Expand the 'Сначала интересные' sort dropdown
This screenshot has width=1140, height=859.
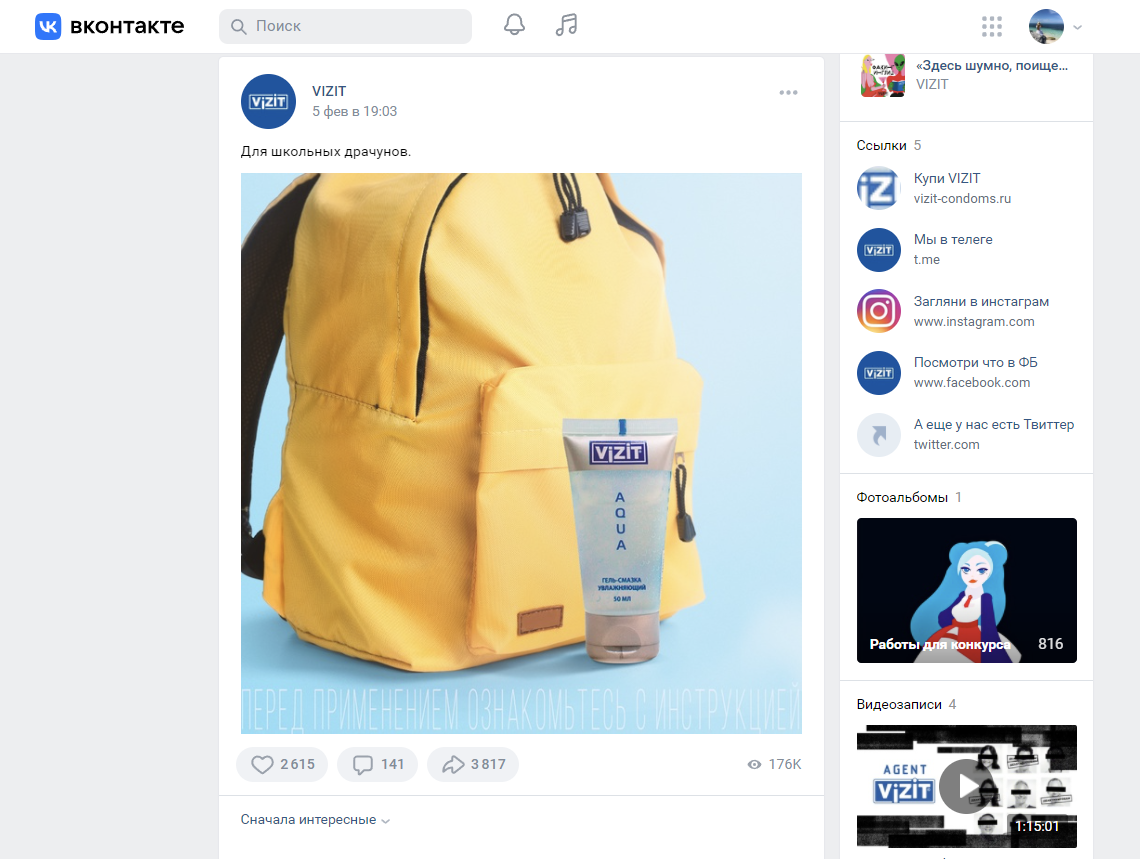[x=315, y=820]
